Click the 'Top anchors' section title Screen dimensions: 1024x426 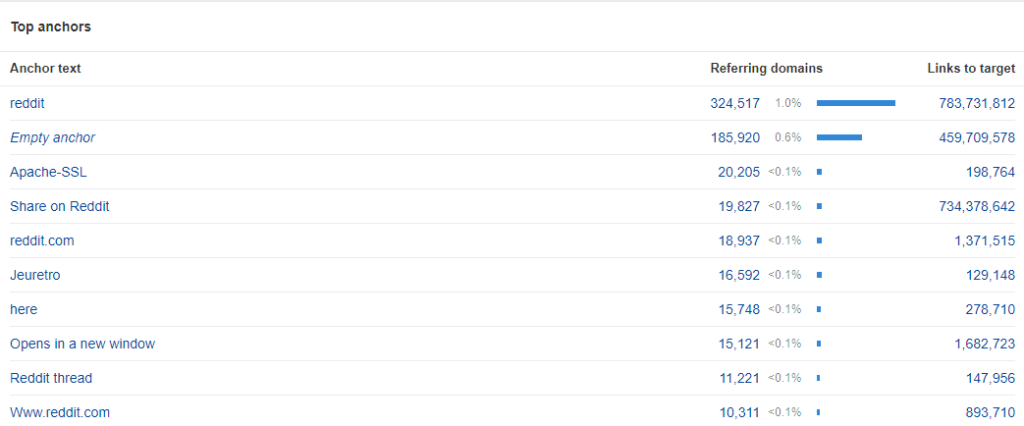pyautogui.click(x=51, y=27)
